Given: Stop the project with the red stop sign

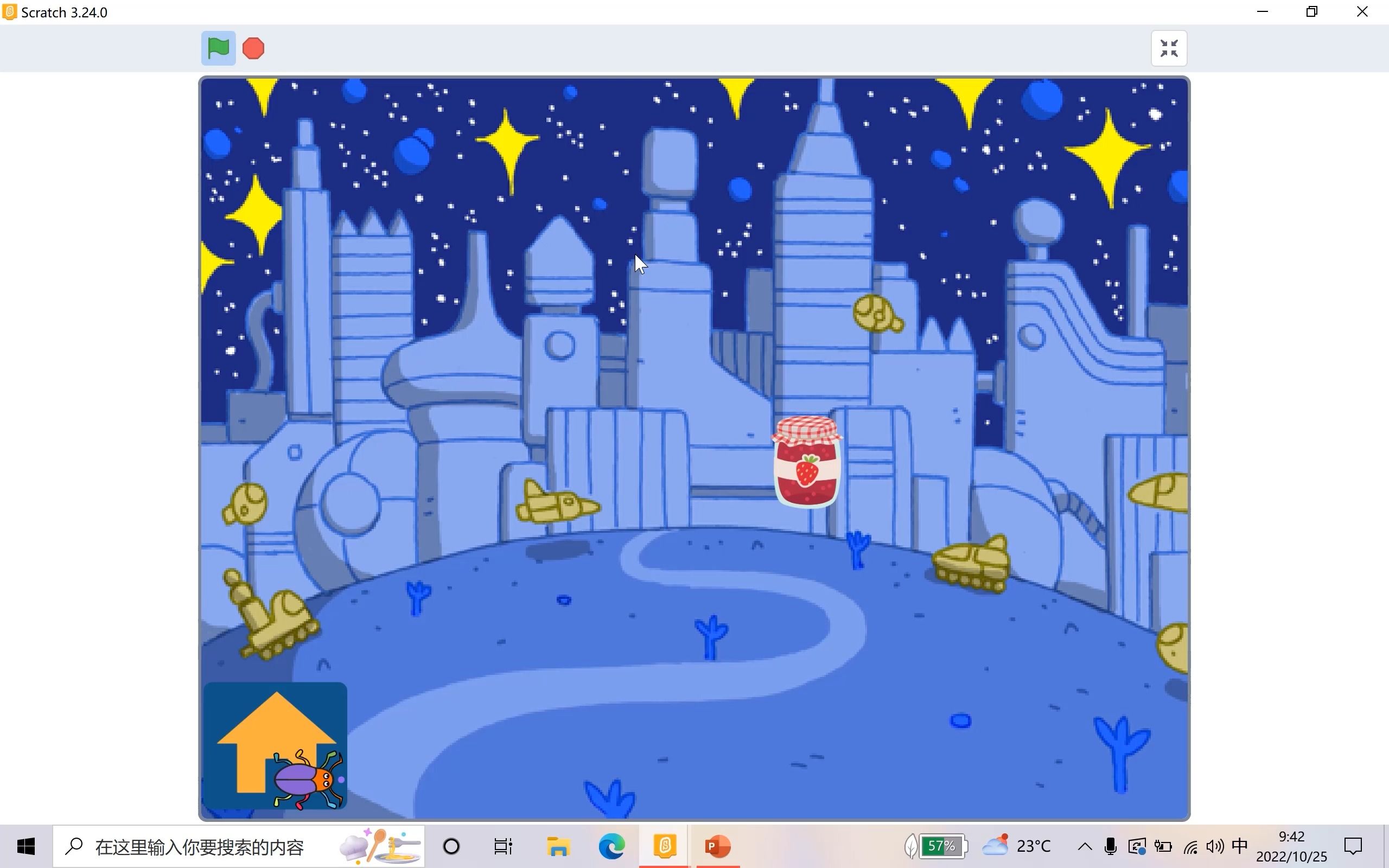Looking at the screenshot, I should point(252,48).
